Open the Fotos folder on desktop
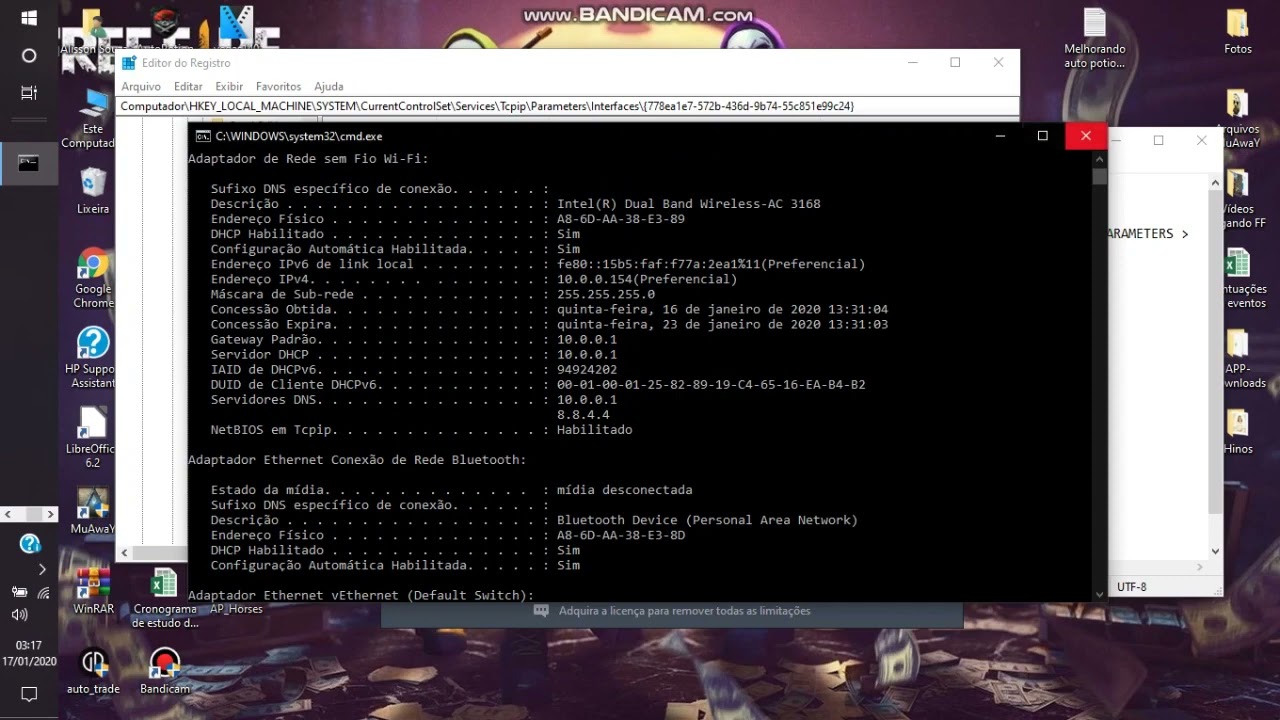 pos(1238,31)
